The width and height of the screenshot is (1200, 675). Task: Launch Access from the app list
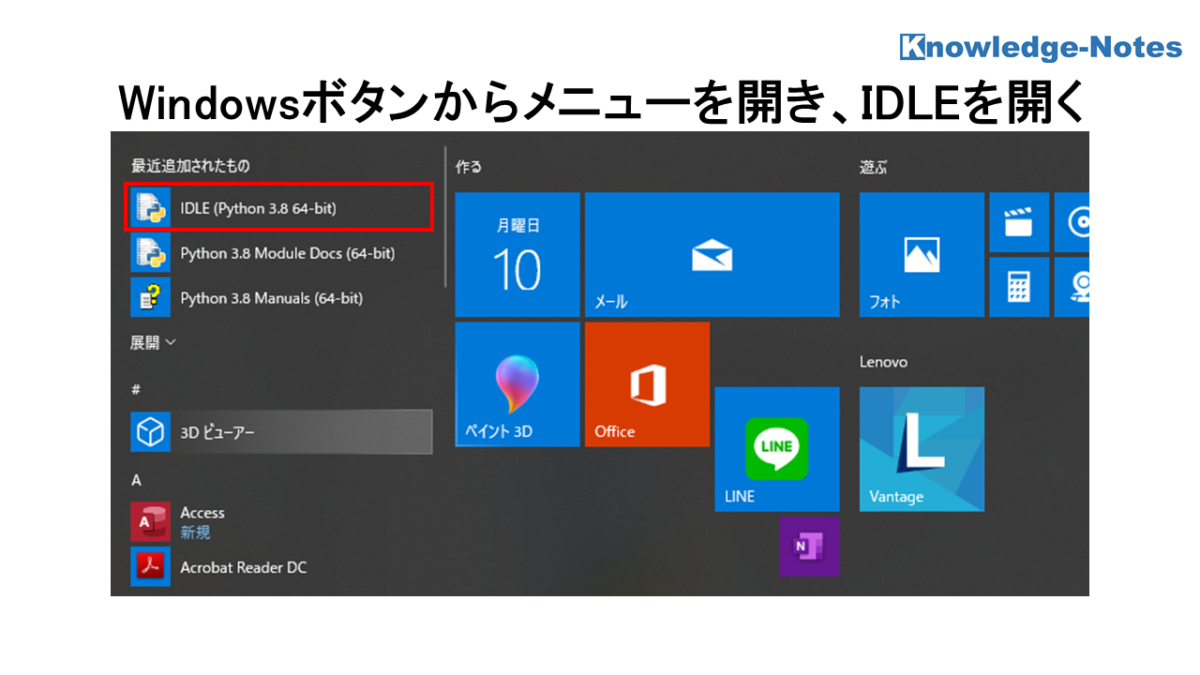(x=281, y=522)
